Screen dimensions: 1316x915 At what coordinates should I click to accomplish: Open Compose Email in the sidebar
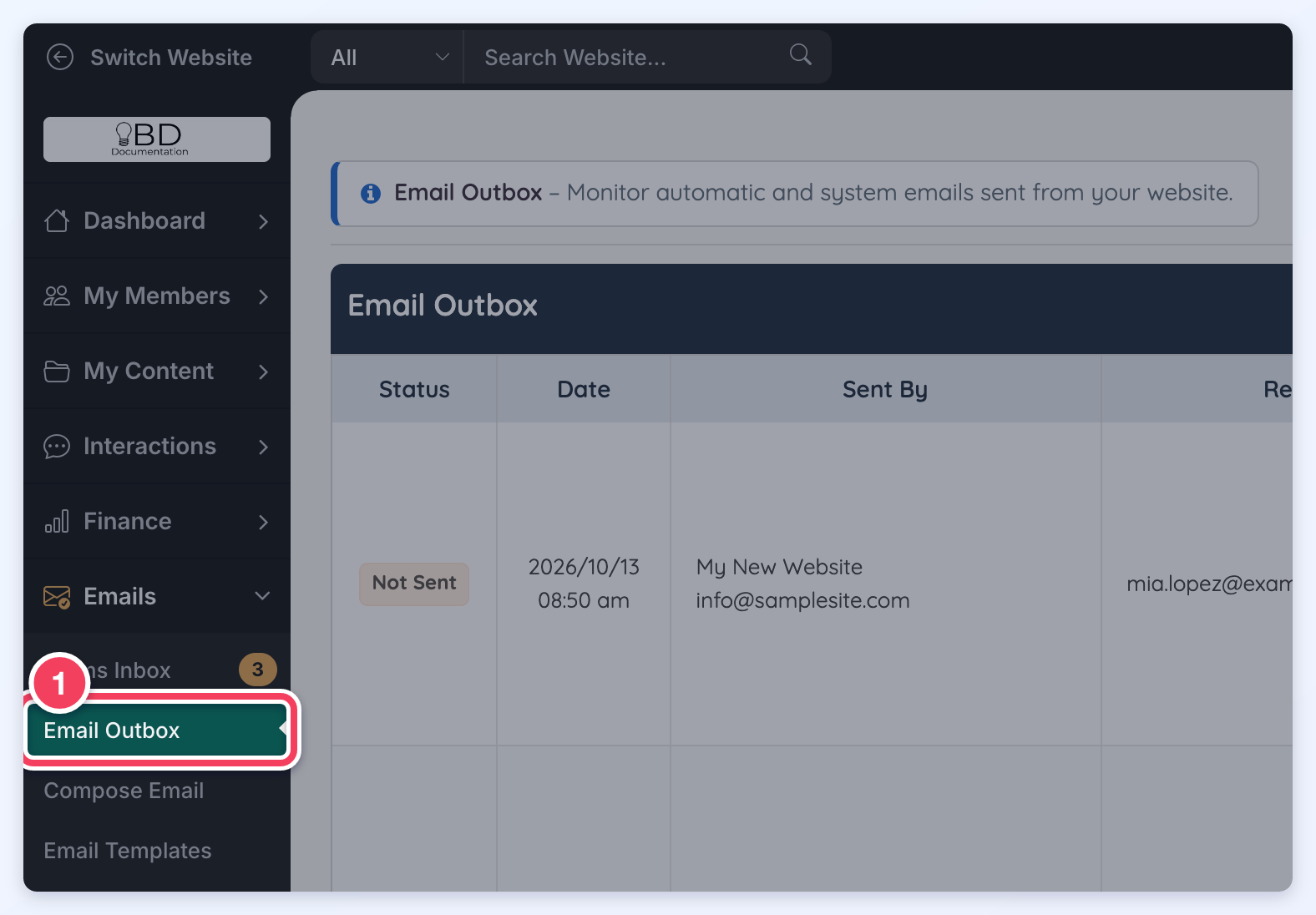[x=124, y=791]
